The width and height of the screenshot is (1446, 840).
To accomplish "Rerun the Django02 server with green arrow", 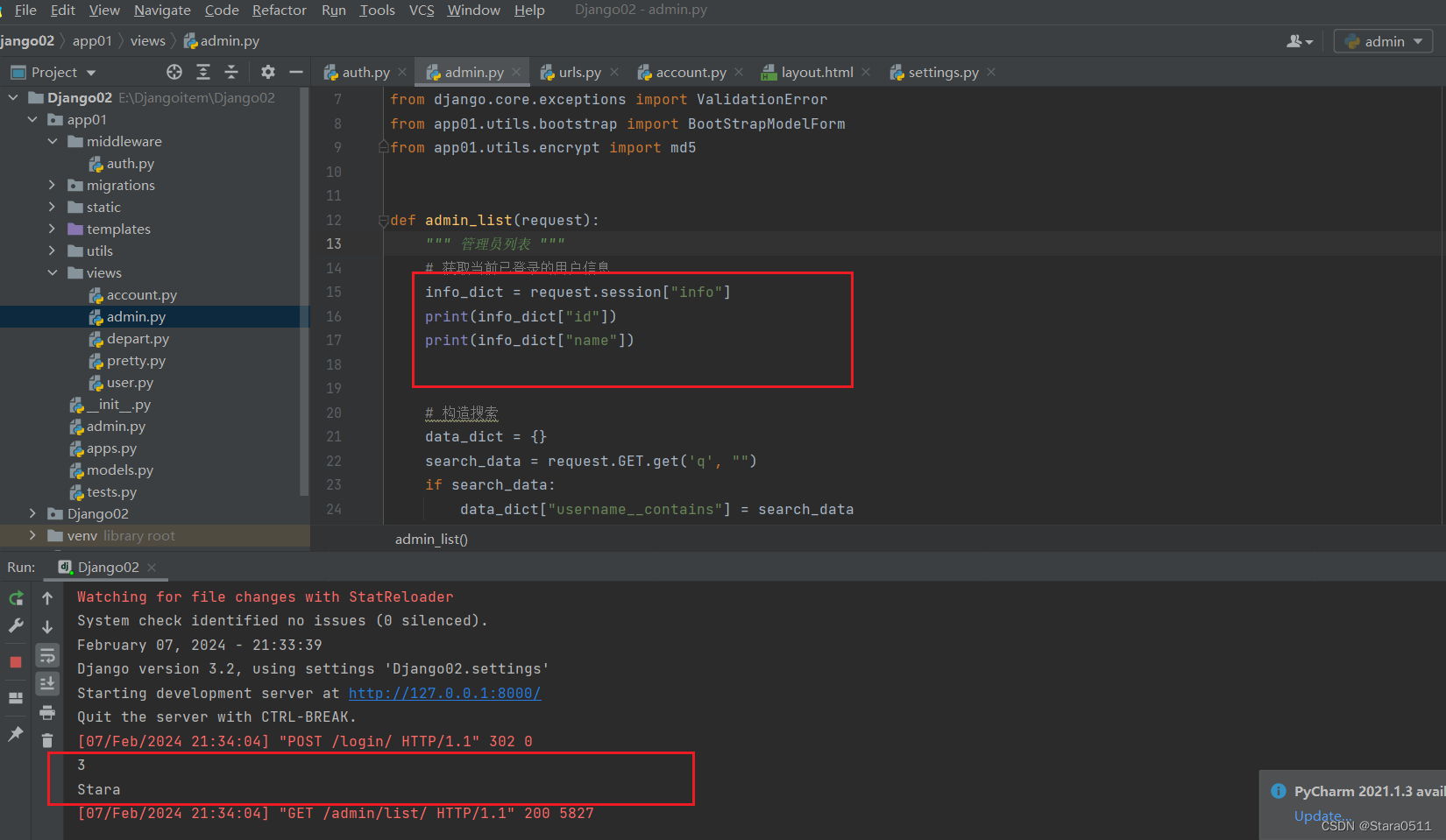I will click(x=16, y=598).
